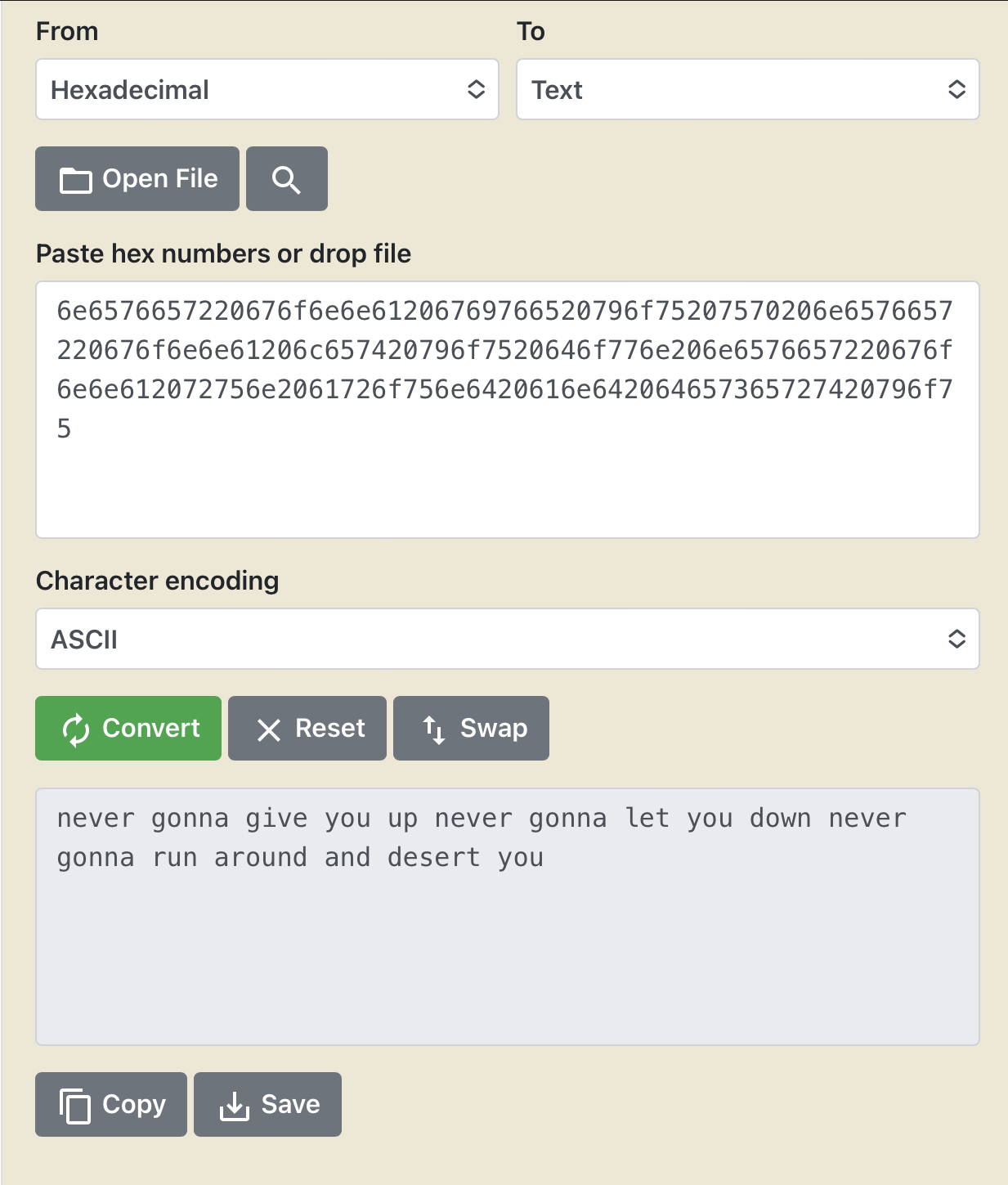
Task: Click the circular arrows Convert icon
Action: pyautogui.click(x=76, y=729)
